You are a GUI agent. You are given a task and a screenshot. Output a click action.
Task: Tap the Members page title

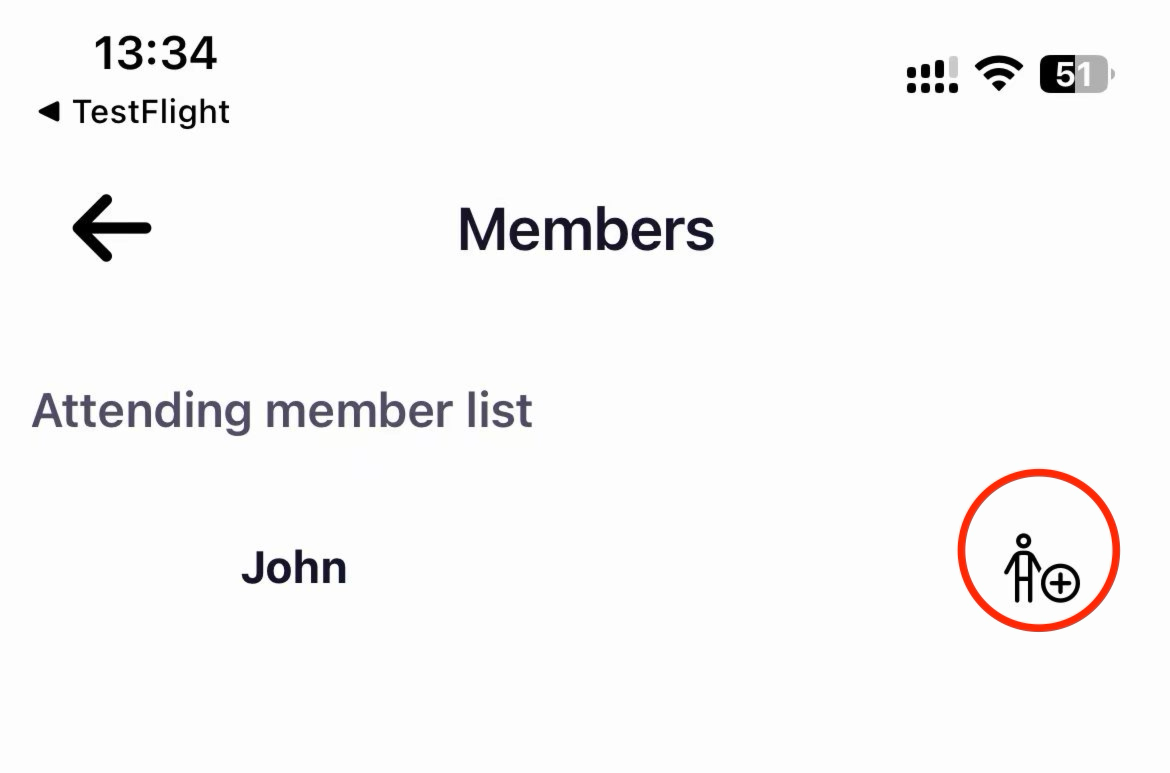(586, 230)
